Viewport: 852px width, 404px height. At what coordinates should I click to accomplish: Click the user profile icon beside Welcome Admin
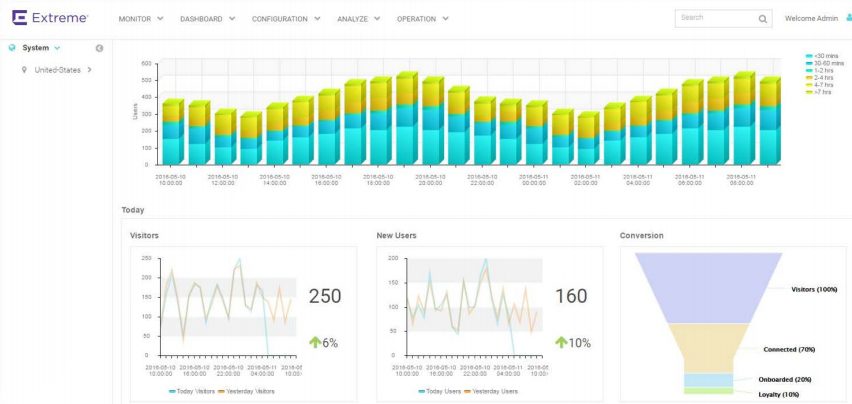coord(846,18)
